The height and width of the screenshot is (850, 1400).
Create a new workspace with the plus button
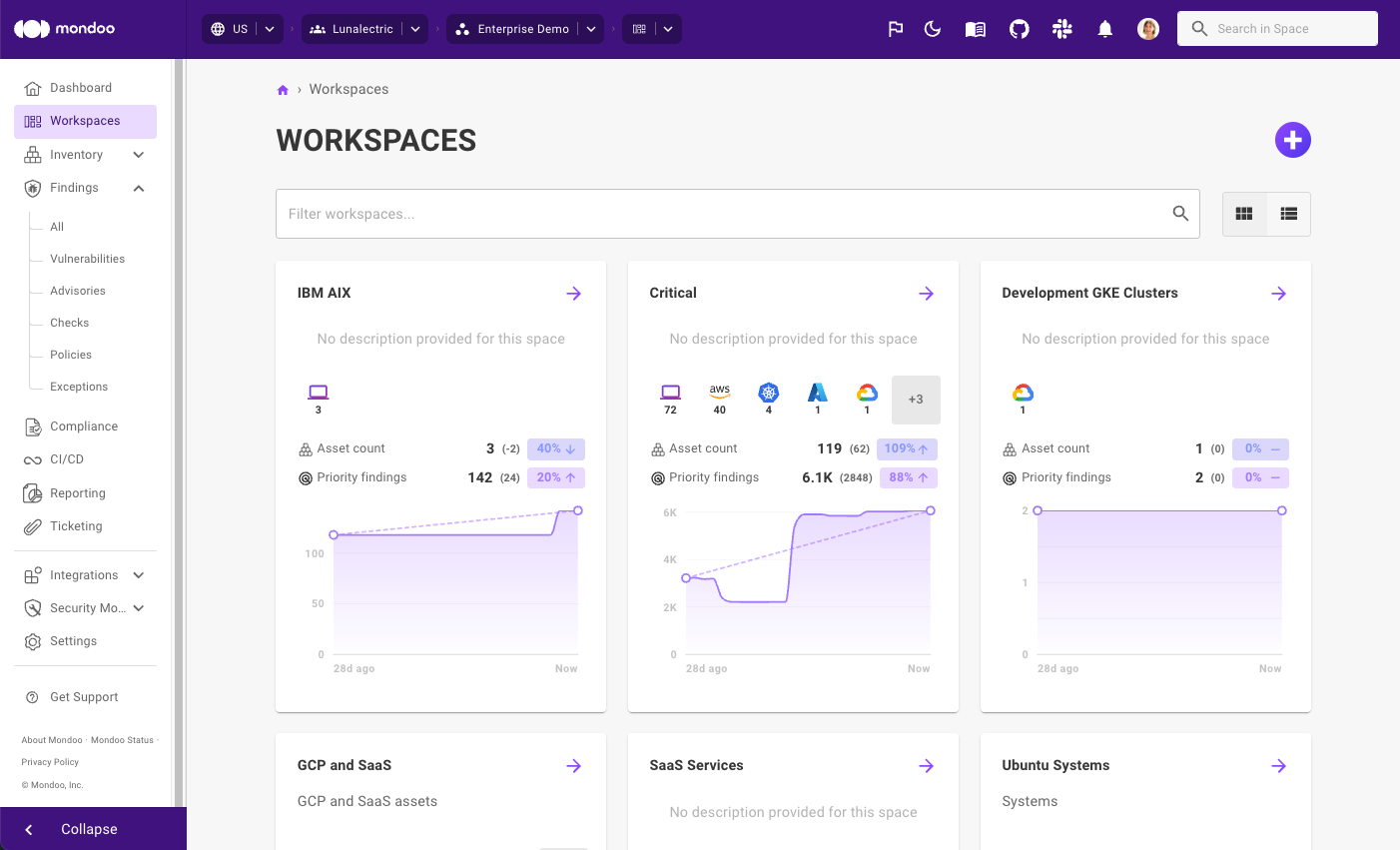point(1293,140)
